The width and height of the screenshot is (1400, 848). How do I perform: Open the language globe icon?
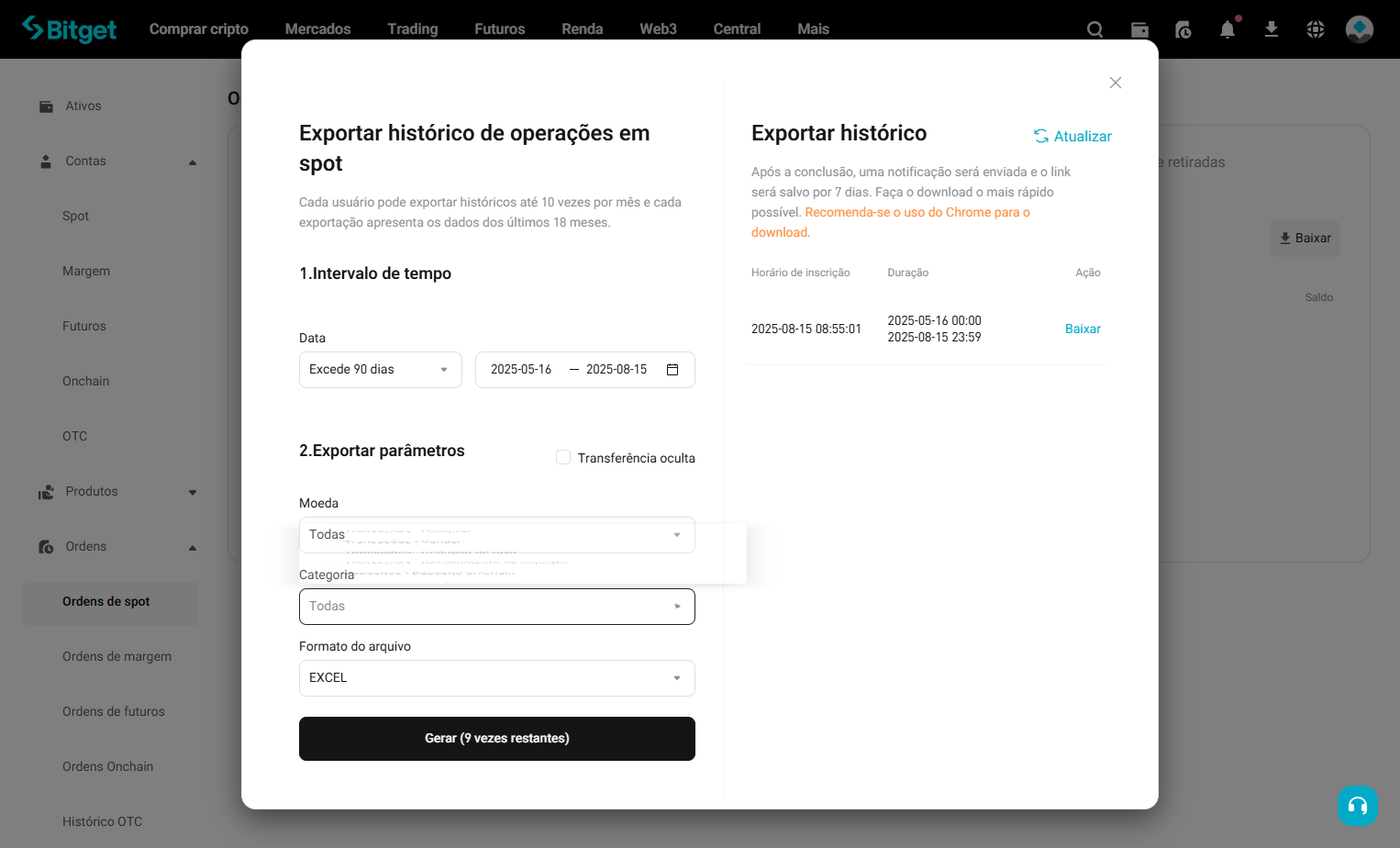point(1316,29)
